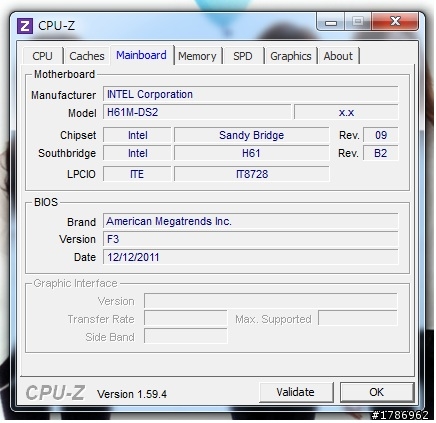The width and height of the screenshot is (436, 423).
Task: Click the BIOS Brand label
Action: 81,222
